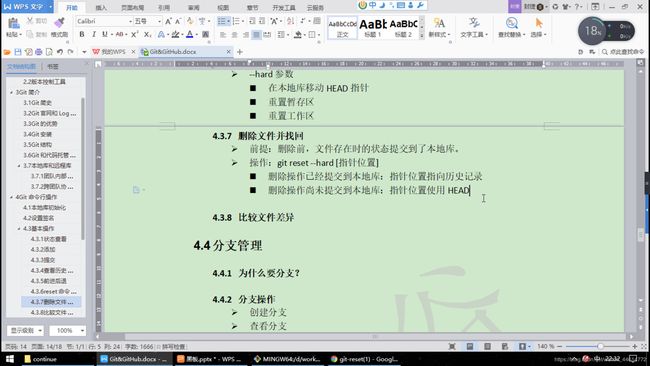Adjust zoom slider in status bar

pyautogui.click(x=600, y=346)
